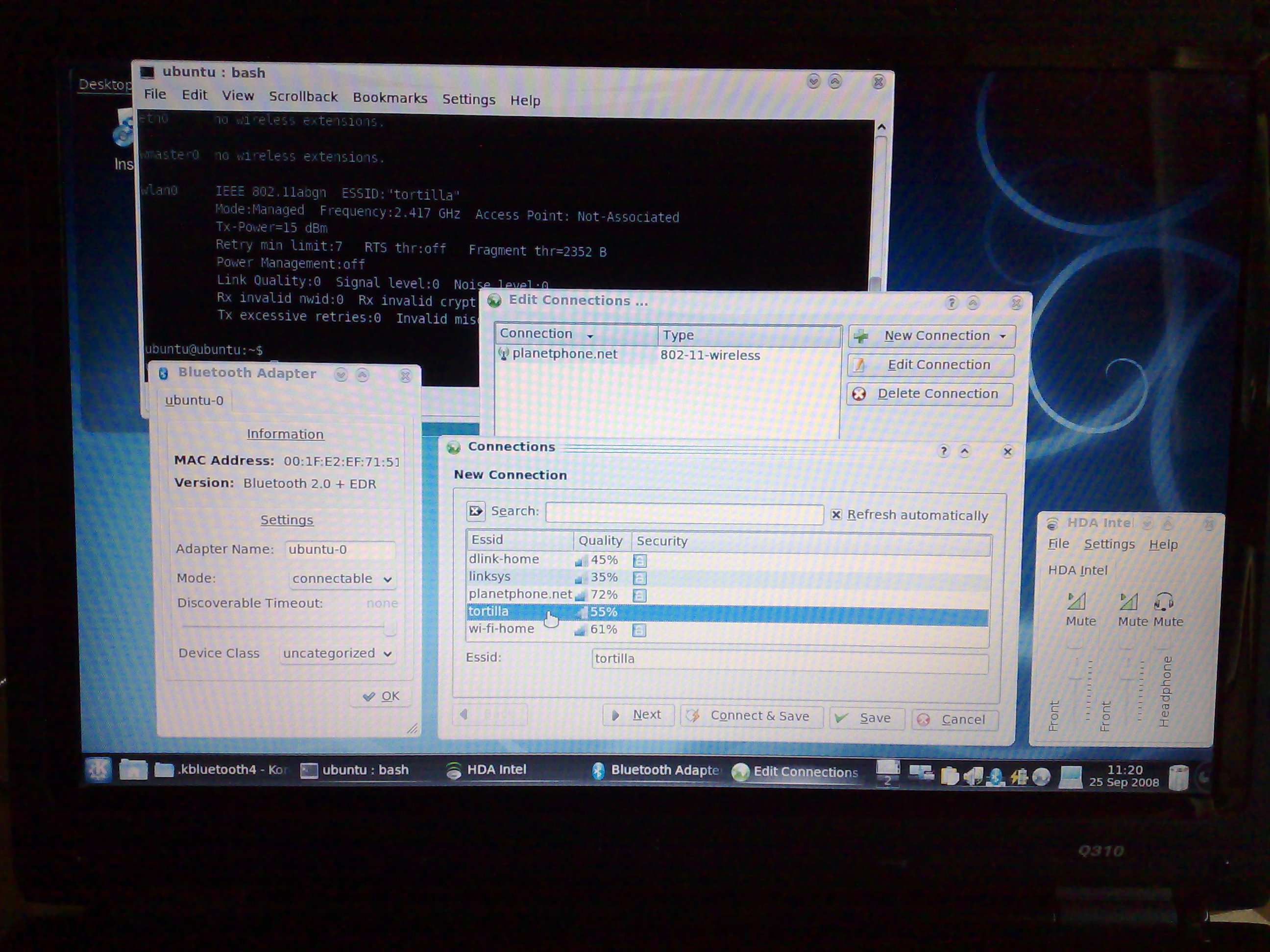Open the trash can in the panel
This screenshot has width=1270, height=952.
[x=1178, y=778]
